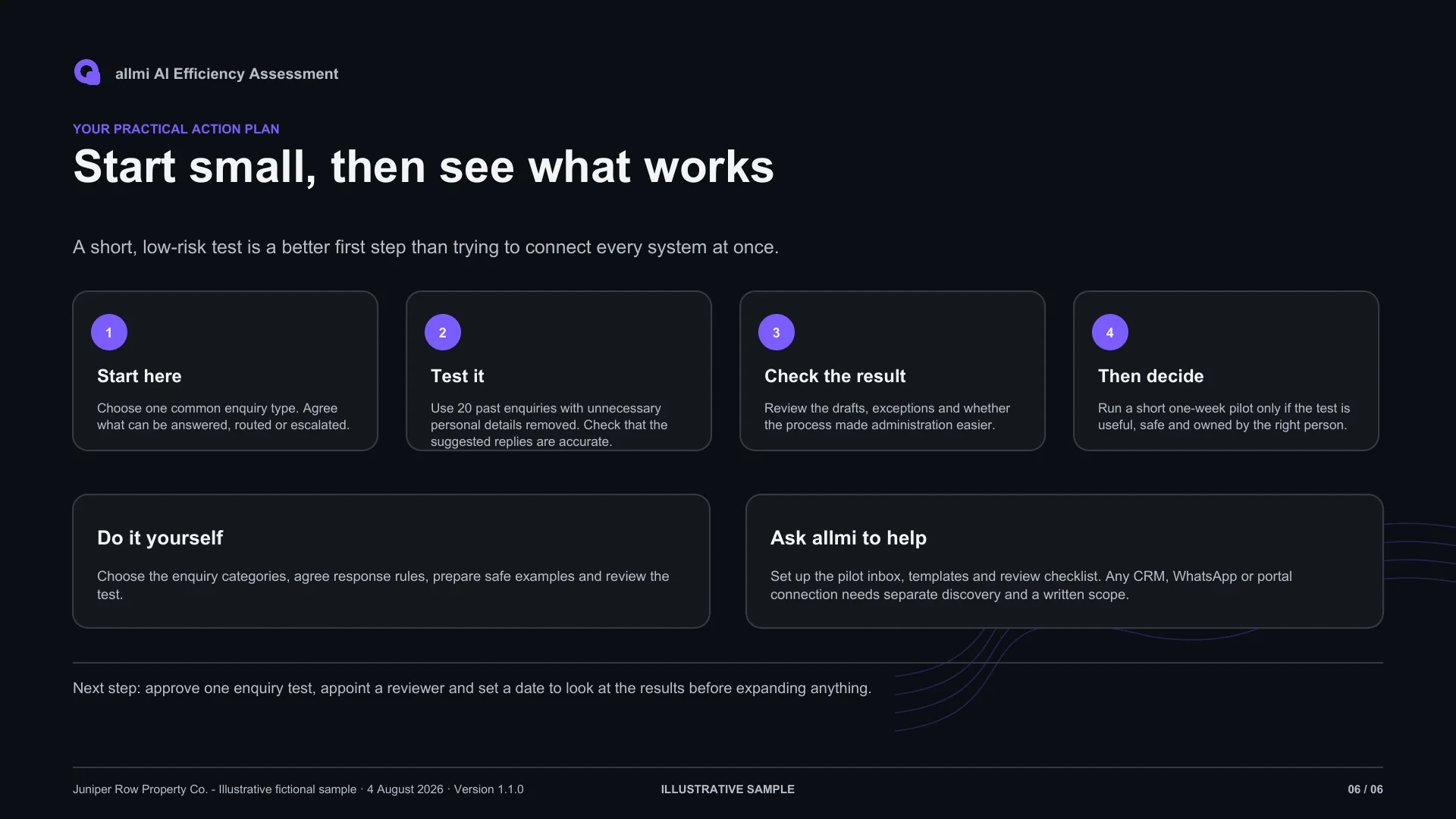Viewport: 1456px width, 819px height.
Task: Select the purple step 1 circle
Action: (109, 332)
